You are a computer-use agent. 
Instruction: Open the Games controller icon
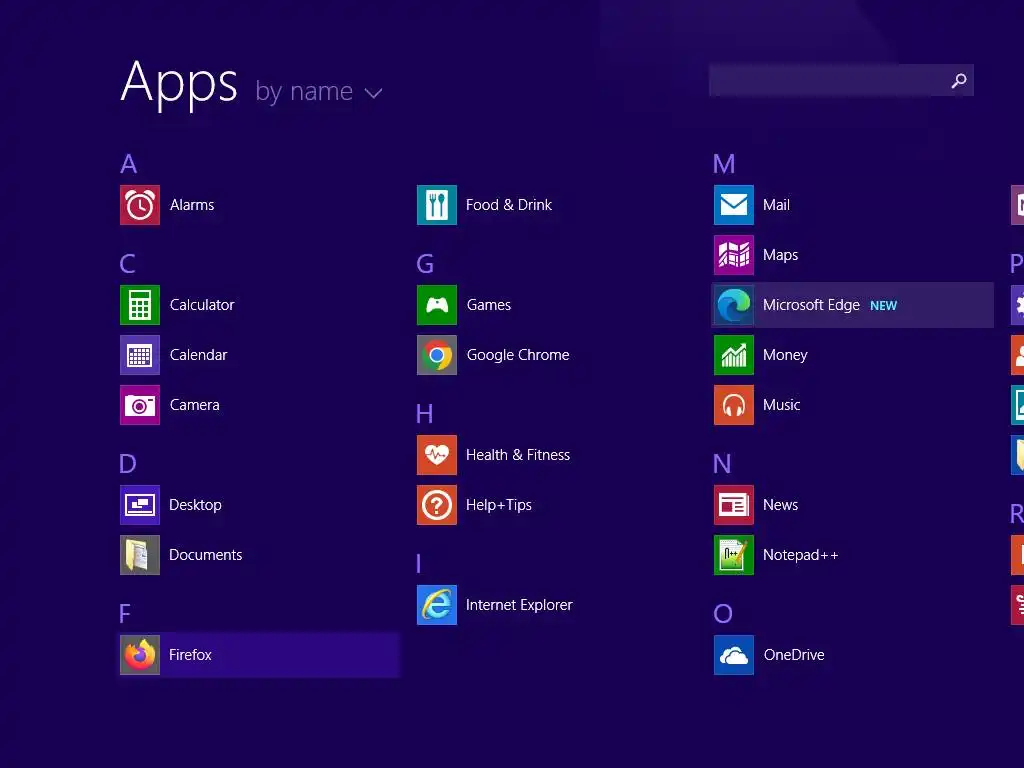(437, 305)
